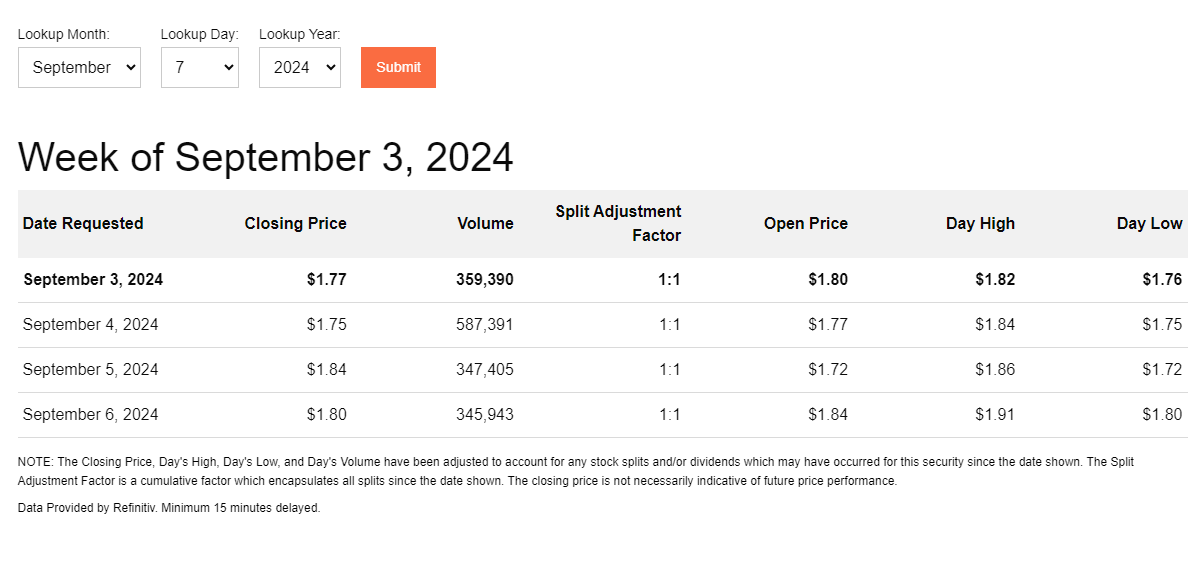This screenshot has width=1200, height=561.
Task: Open the Lookup Month dropdown
Action: (x=79, y=67)
